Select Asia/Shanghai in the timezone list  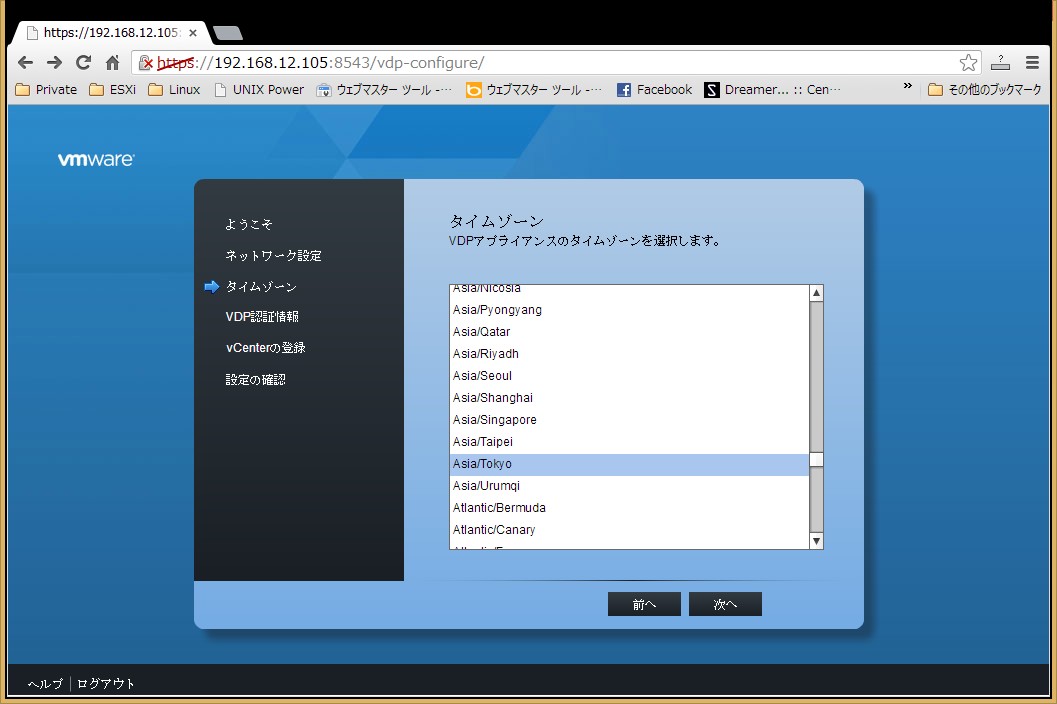click(x=630, y=398)
